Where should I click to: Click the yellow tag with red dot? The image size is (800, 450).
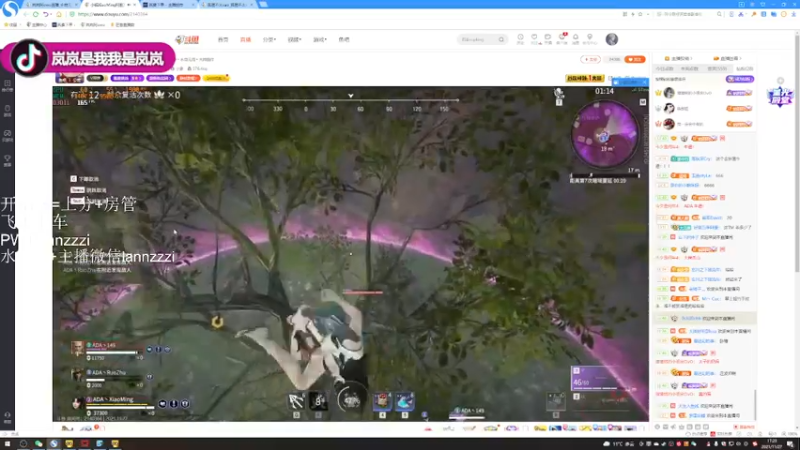pyautogui.click(x=216, y=79)
